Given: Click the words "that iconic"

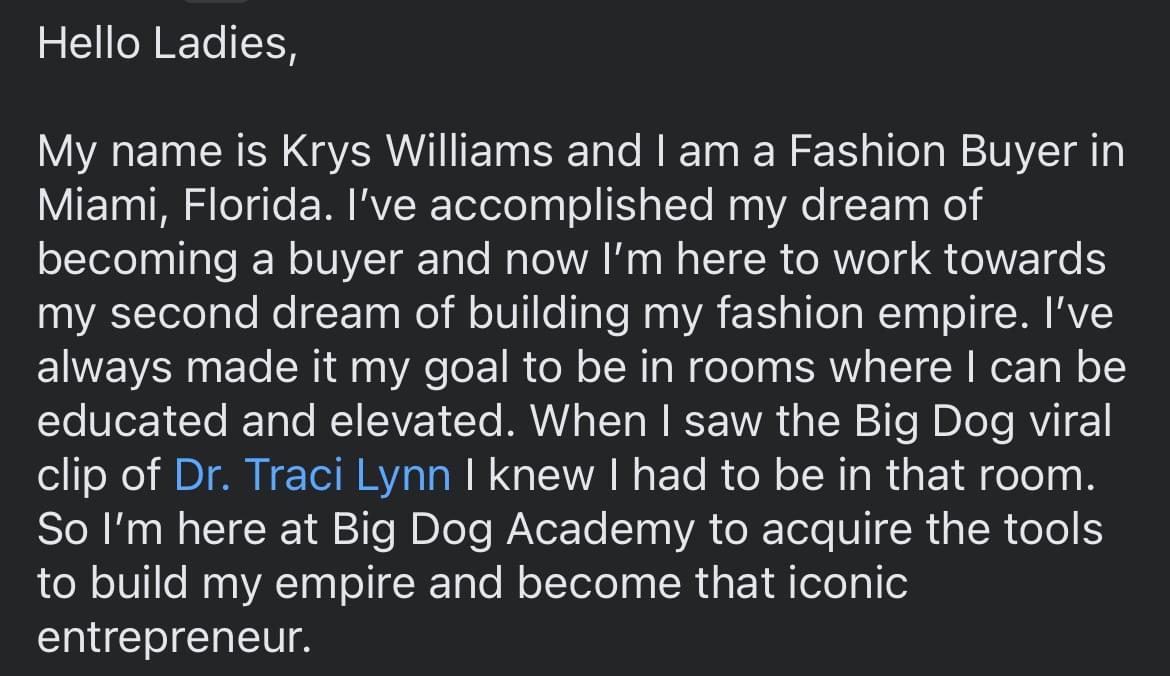Looking at the screenshot, I should (801, 583).
